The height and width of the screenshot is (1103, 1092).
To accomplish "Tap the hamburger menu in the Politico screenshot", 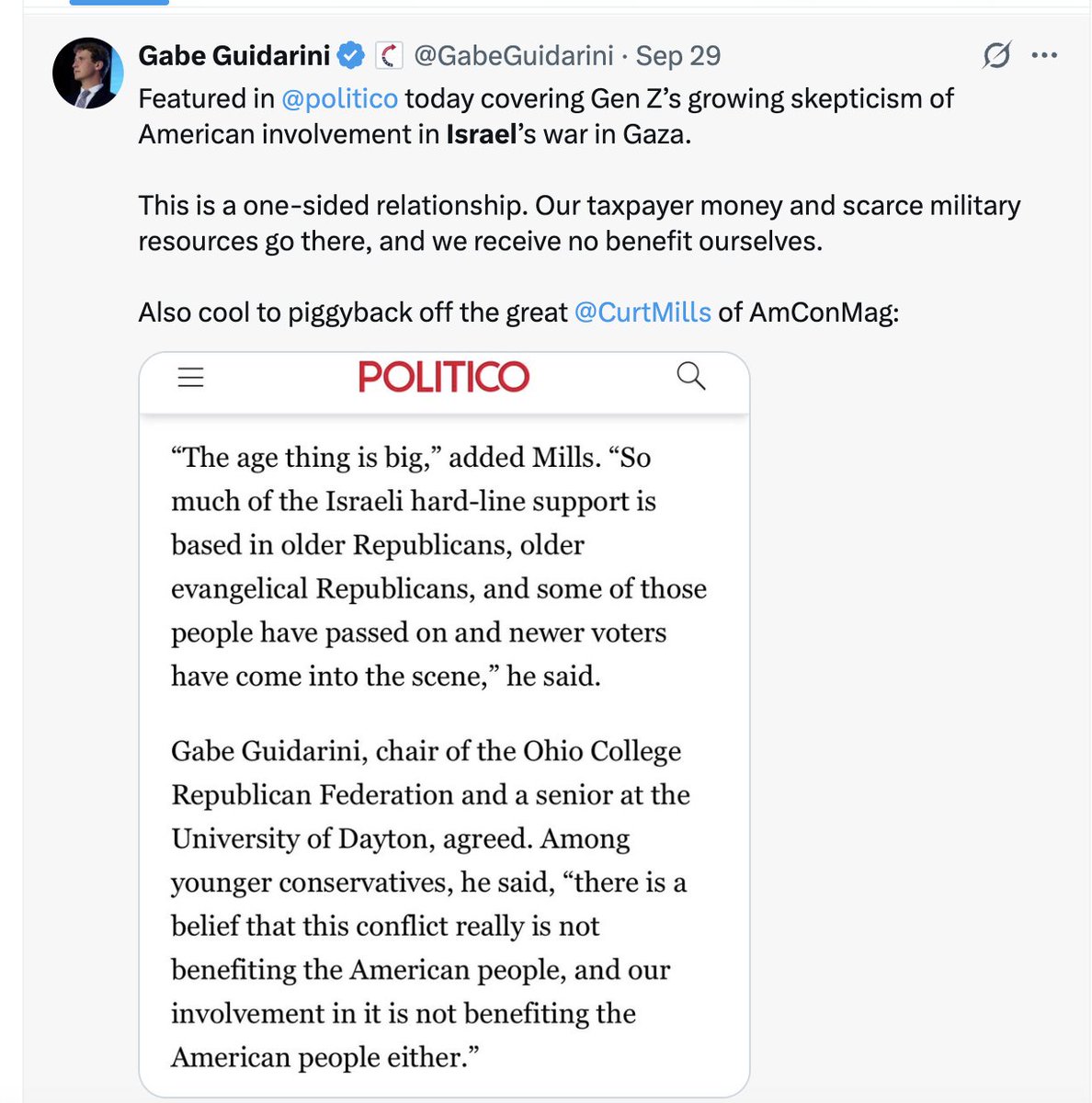I will (190, 377).
